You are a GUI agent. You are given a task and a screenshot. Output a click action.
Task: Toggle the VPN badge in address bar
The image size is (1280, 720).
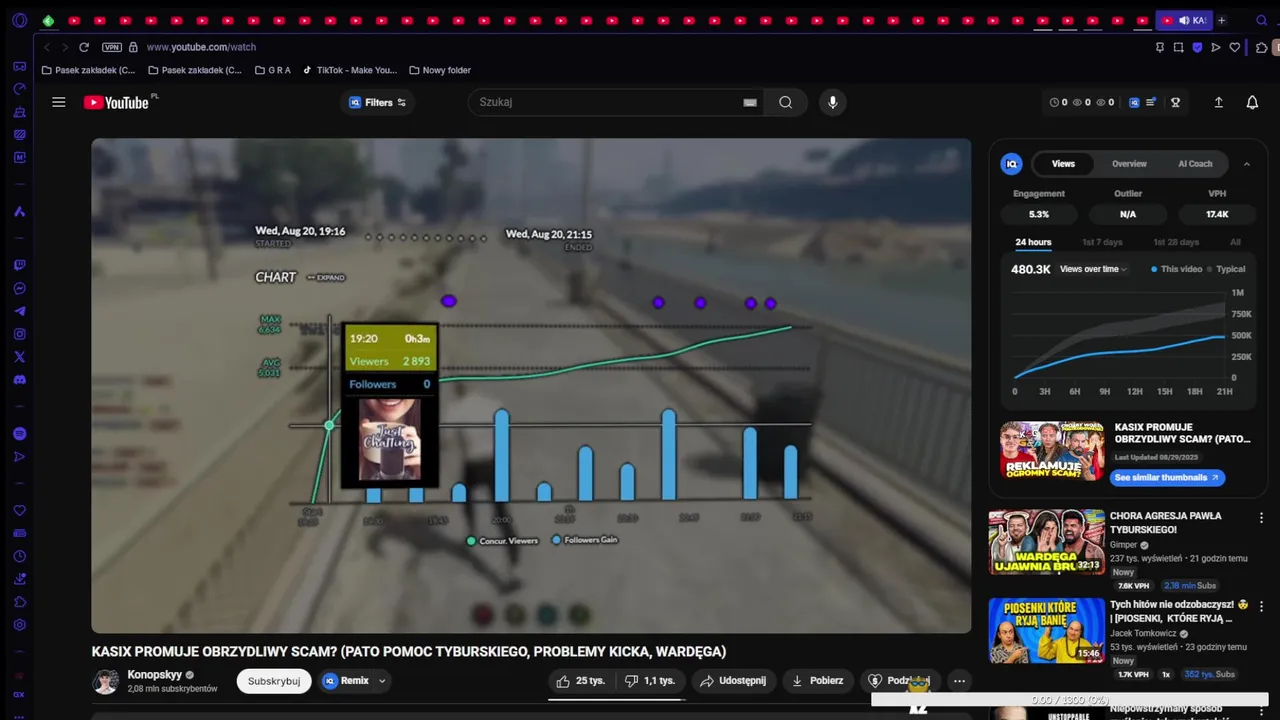click(111, 47)
